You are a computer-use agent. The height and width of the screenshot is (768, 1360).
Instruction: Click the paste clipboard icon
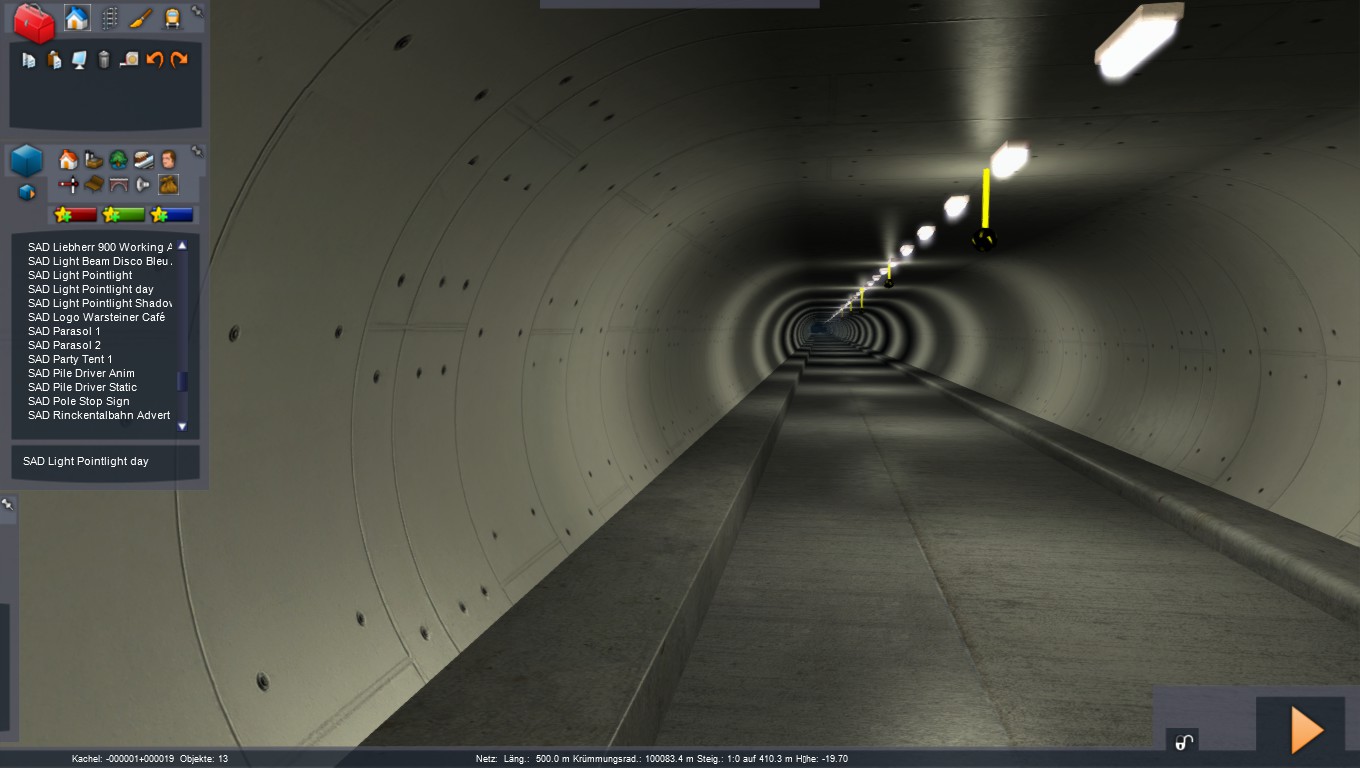pyautogui.click(x=54, y=60)
